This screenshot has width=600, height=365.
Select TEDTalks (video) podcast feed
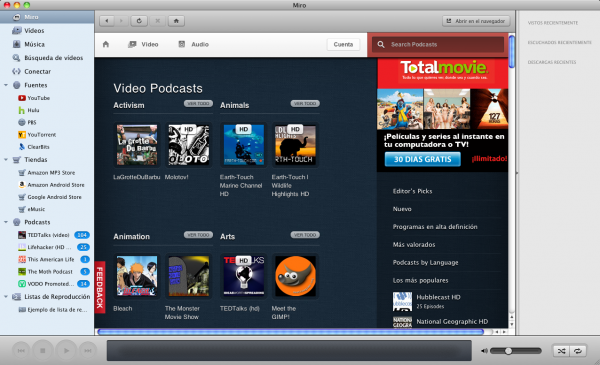pyautogui.click(x=47, y=235)
